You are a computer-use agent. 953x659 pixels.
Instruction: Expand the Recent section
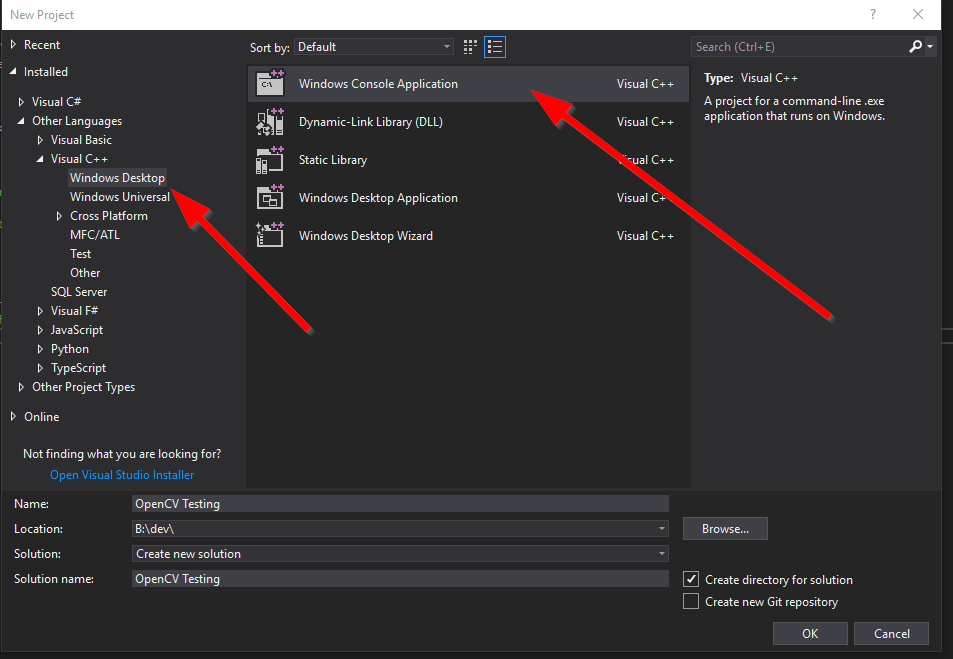[x=13, y=44]
